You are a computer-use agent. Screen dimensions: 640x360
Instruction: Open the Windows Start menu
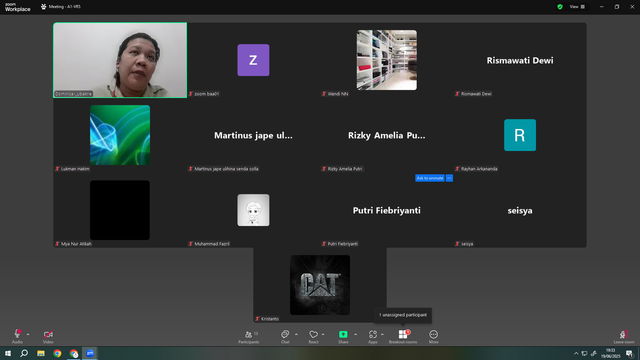(x=8, y=353)
